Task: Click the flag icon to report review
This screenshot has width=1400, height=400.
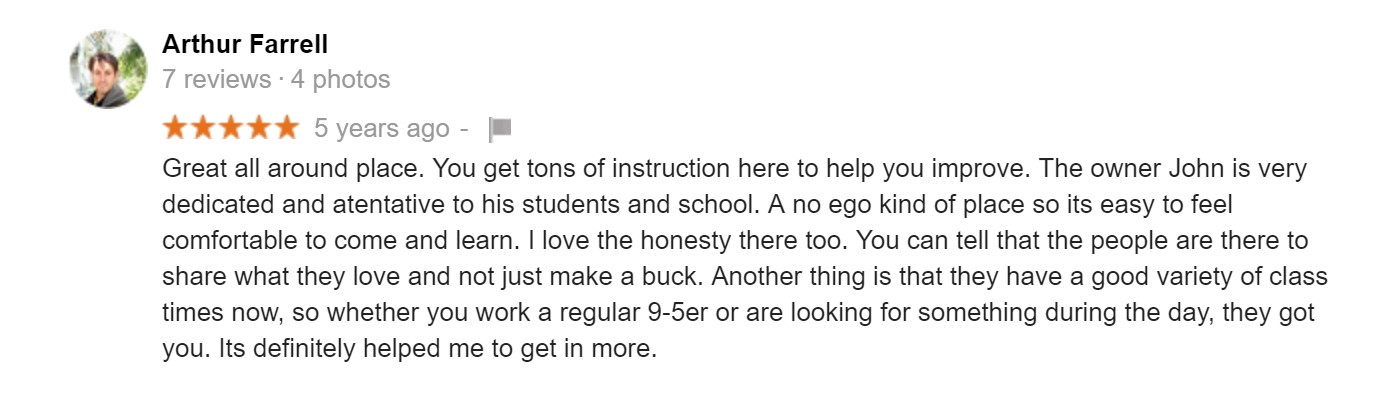Action: [500, 129]
